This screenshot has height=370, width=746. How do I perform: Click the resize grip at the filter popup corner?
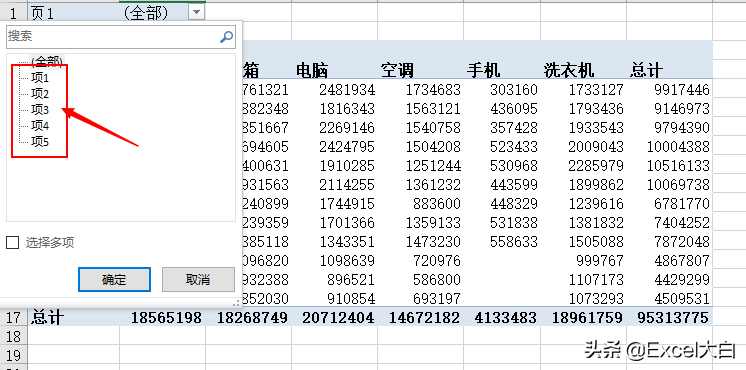(x=236, y=302)
